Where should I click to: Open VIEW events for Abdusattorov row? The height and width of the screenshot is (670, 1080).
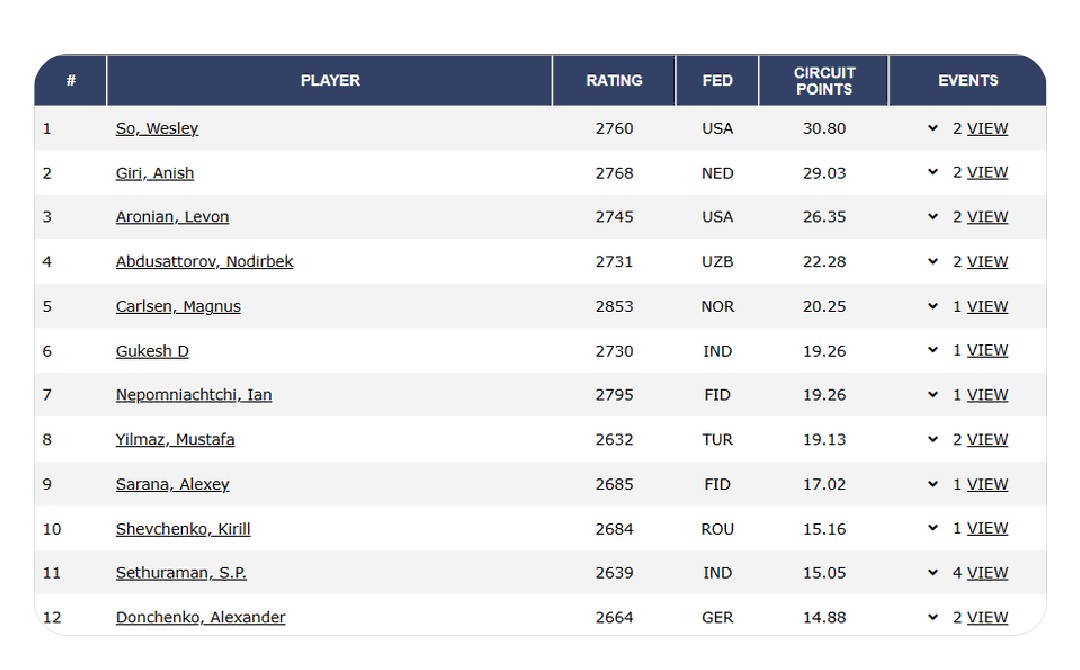coord(987,262)
